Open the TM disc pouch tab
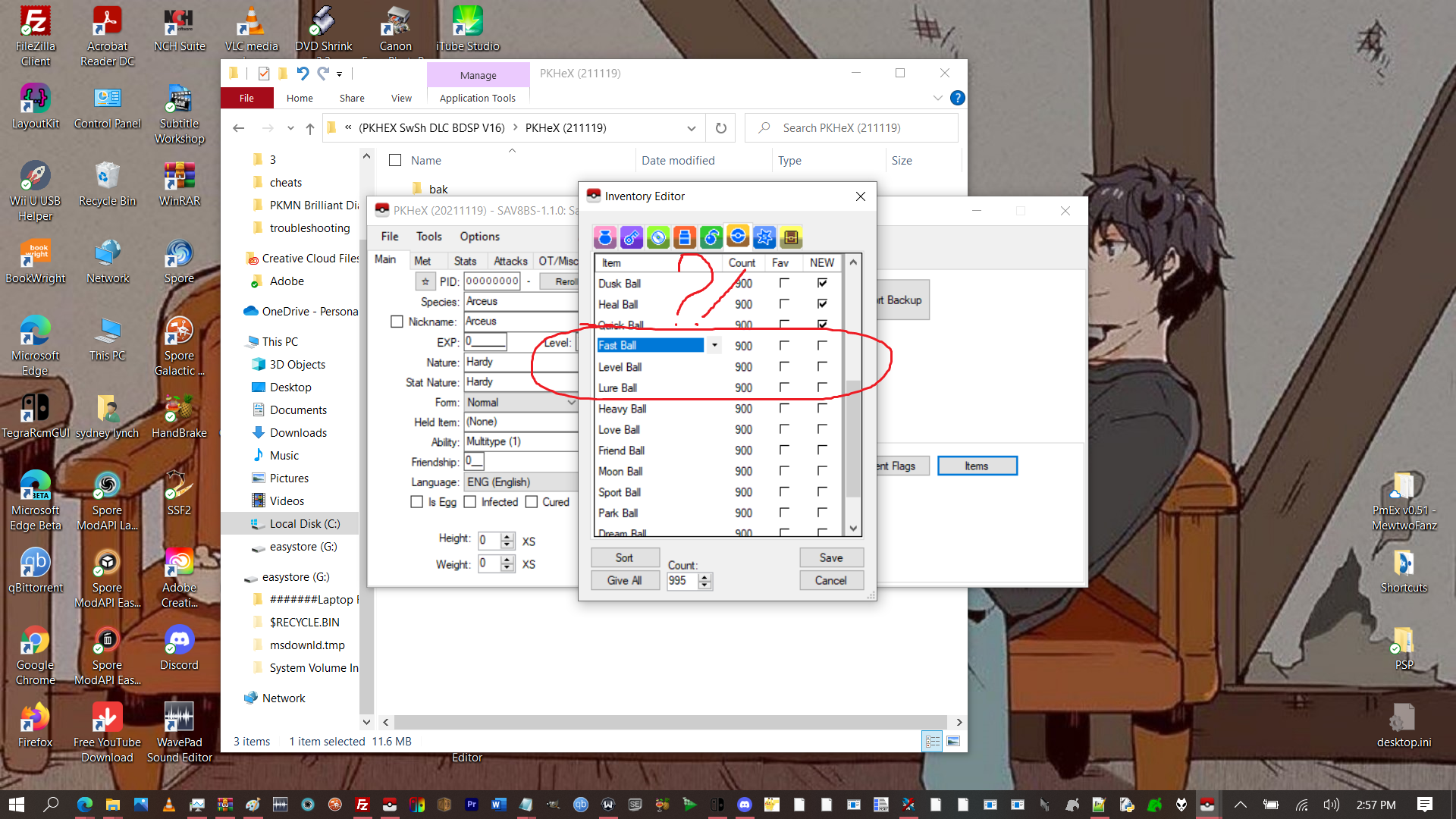The height and width of the screenshot is (819, 1456). (x=658, y=237)
